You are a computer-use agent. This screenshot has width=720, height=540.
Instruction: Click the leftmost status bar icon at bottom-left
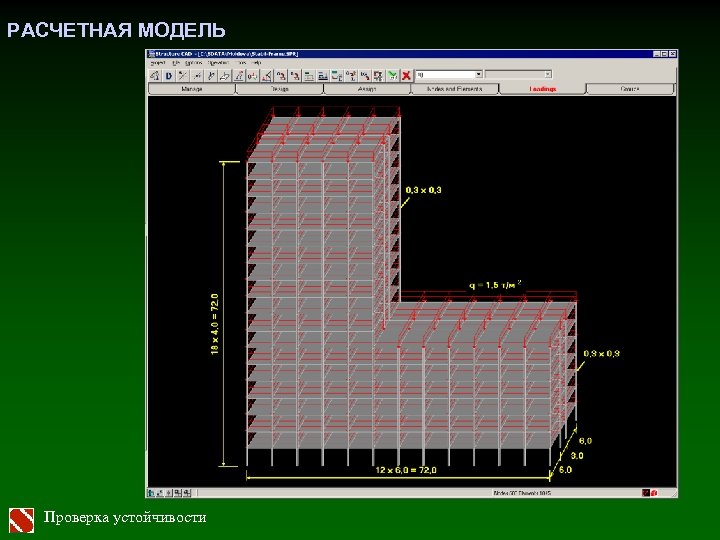[151, 493]
